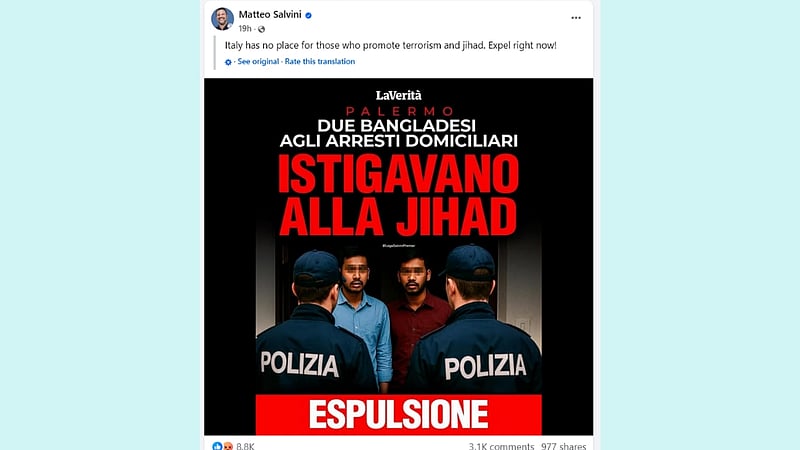Click the ISTIGAVANO ALLA JIHAD headline
Image resolution: width=800 pixels, height=450 pixels.
click(398, 195)
